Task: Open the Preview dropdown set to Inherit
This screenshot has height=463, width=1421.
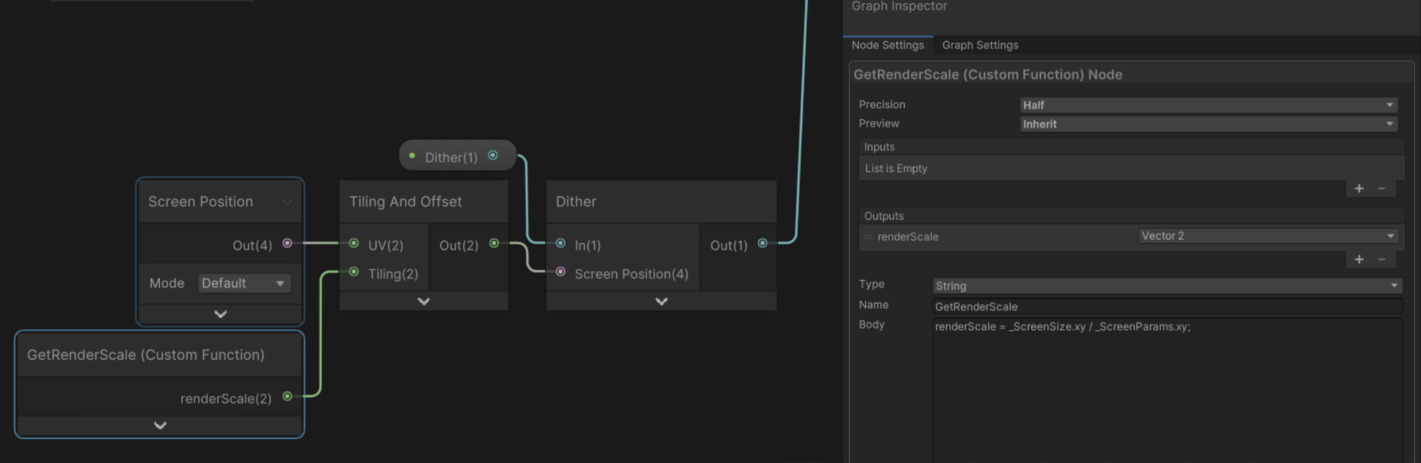Action: point(1208,124)
